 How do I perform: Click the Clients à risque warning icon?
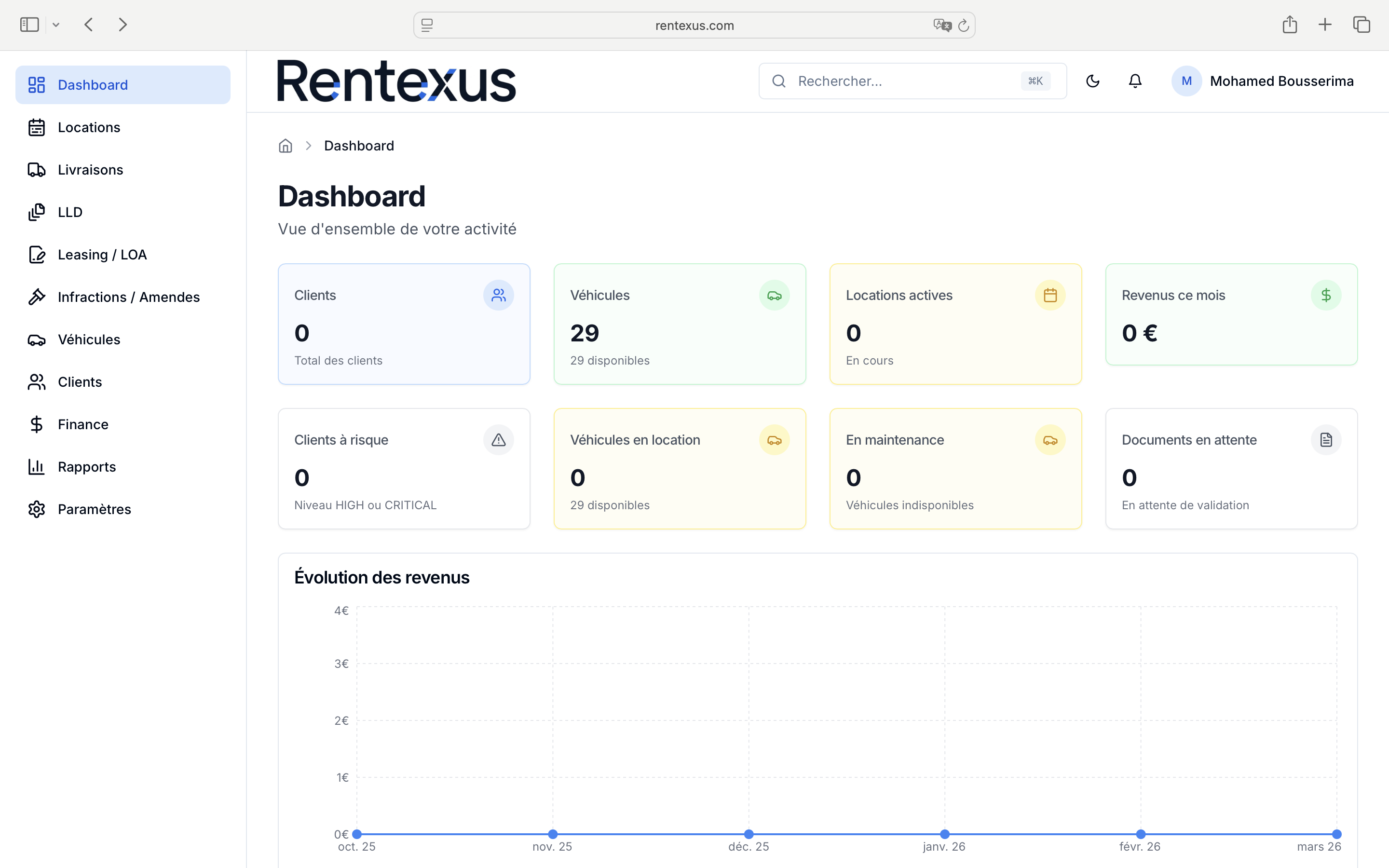[498, 440]
